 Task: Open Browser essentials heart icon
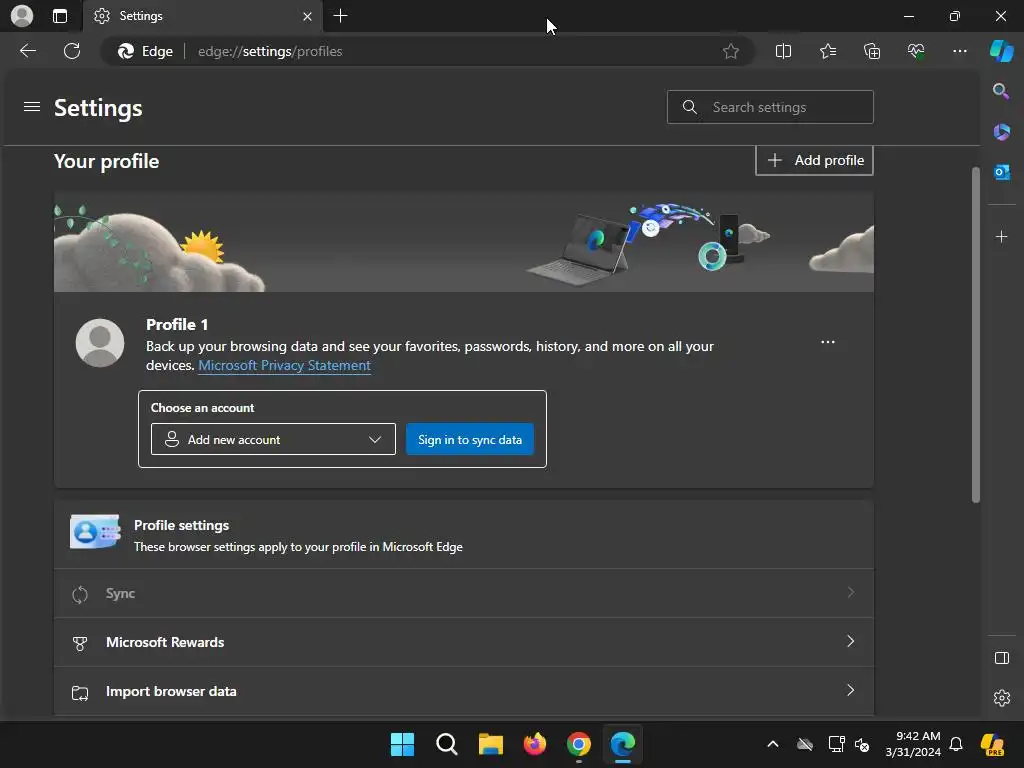coord(916,51)
